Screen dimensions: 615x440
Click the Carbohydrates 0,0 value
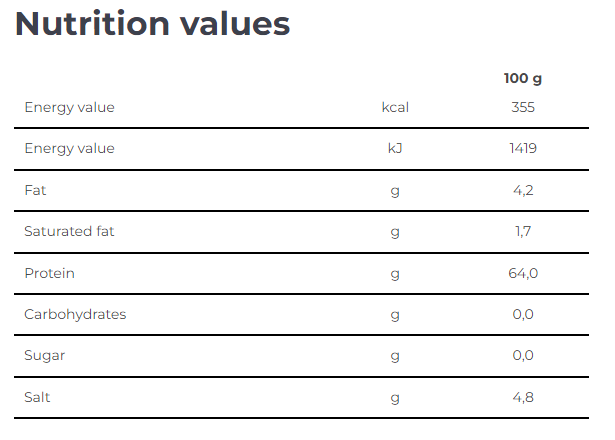pos(523,315)
